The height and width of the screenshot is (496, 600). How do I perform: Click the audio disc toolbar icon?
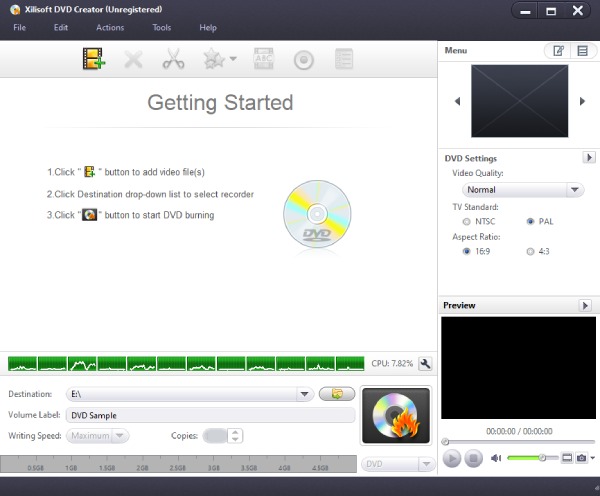click(304, 60)
